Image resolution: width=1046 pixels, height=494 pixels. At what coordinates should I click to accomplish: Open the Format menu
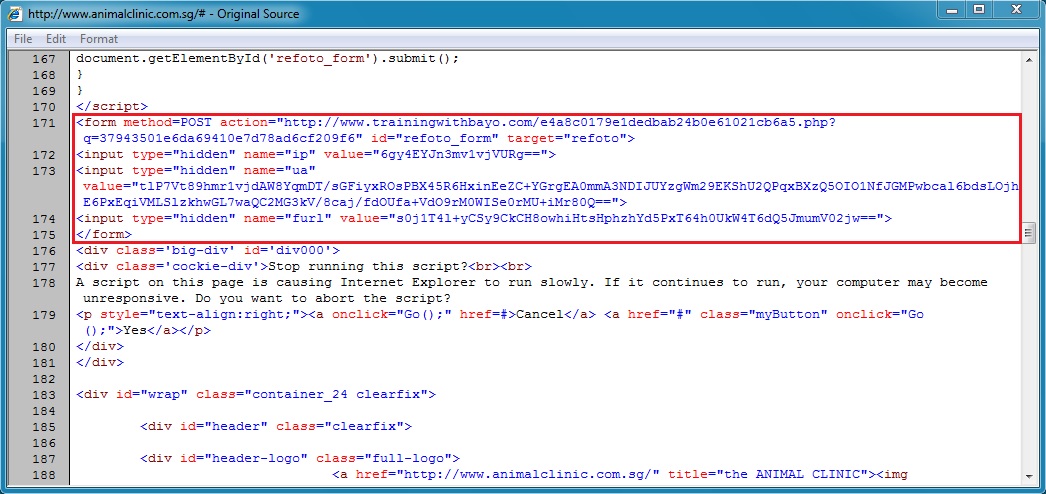click(x=99, y=39)
